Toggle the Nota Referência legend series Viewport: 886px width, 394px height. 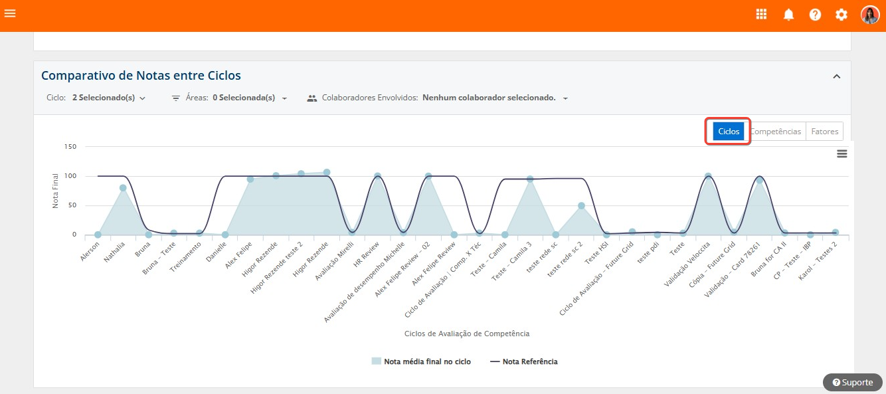pyautogui.click(x=522, y=361)
